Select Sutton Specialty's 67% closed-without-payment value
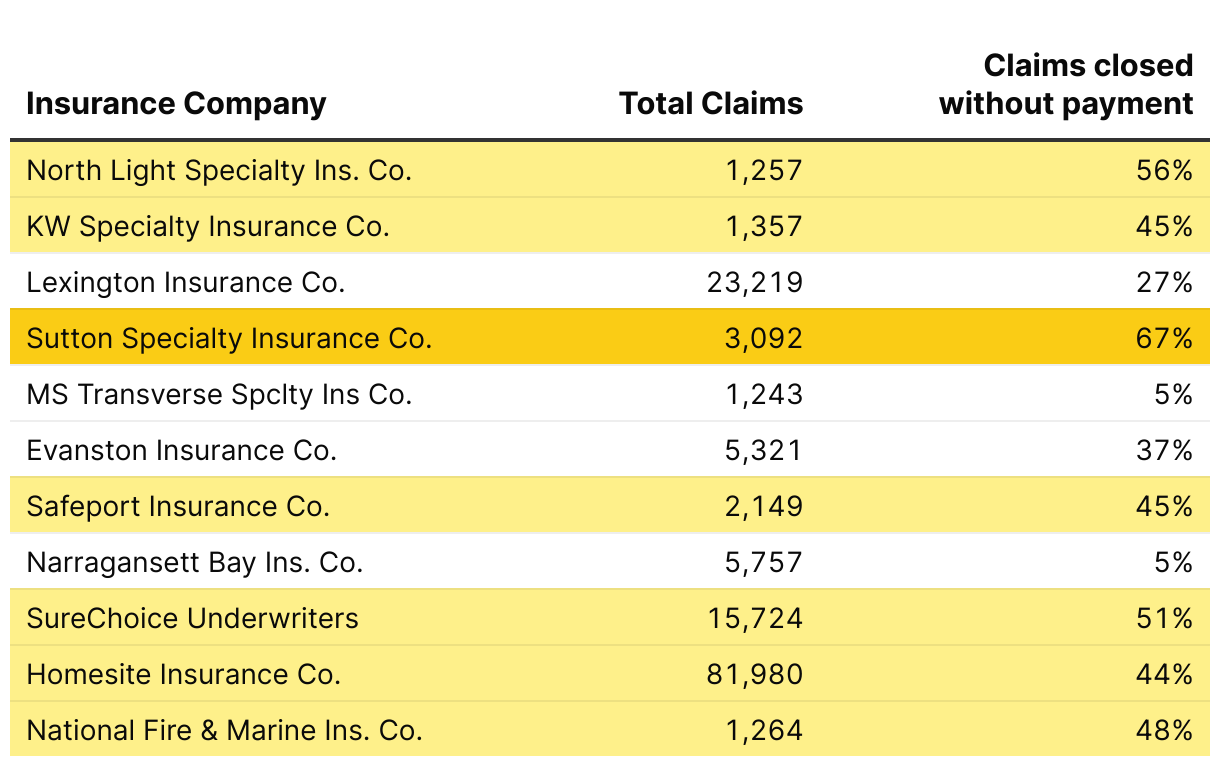This screenshot has height=766, width=1220. click(x=1165, y=339)
